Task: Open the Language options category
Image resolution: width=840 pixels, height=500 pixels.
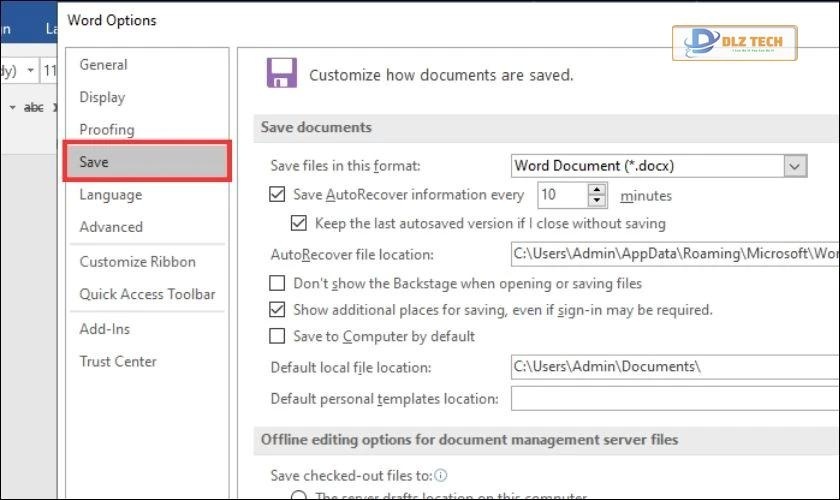Action: (x=111, y=195)
